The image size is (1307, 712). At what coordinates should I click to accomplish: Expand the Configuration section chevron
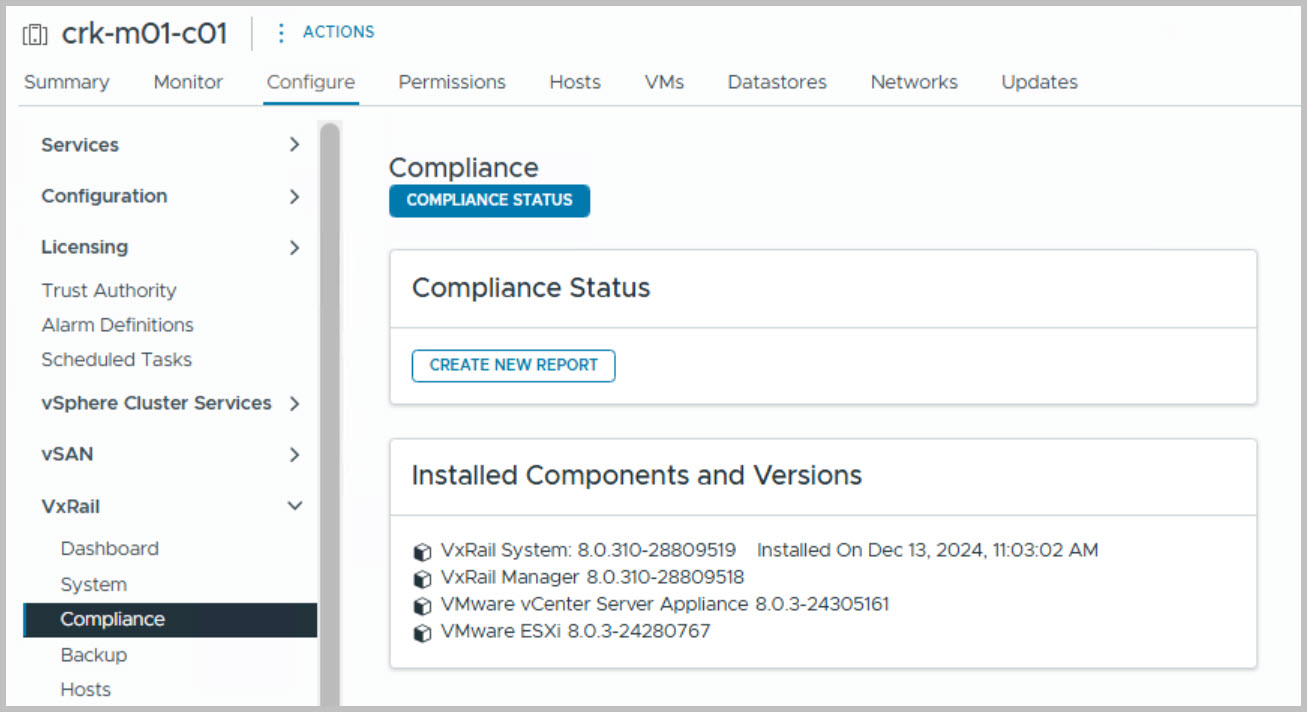(294, 196)
